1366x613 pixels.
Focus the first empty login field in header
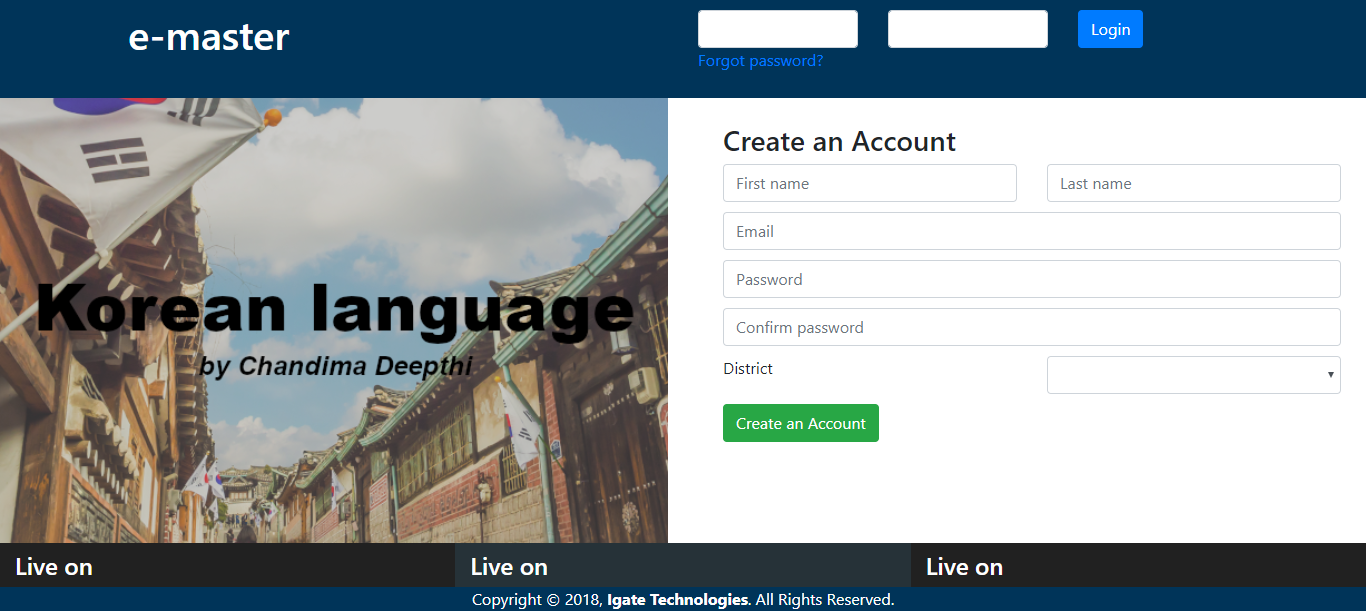pyautogui.click(x=777, y=29)
